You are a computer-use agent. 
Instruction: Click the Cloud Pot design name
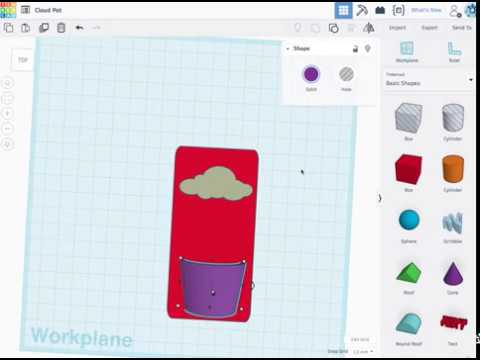tap(48, 10)
